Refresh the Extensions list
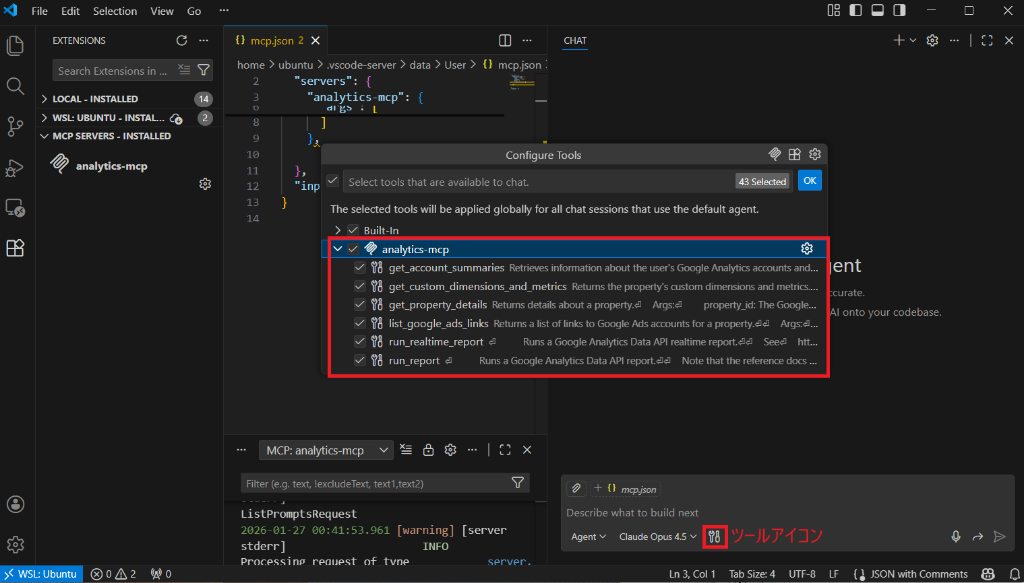The height and width of the screenshot is (583, 1024). (x=182, y=40)
